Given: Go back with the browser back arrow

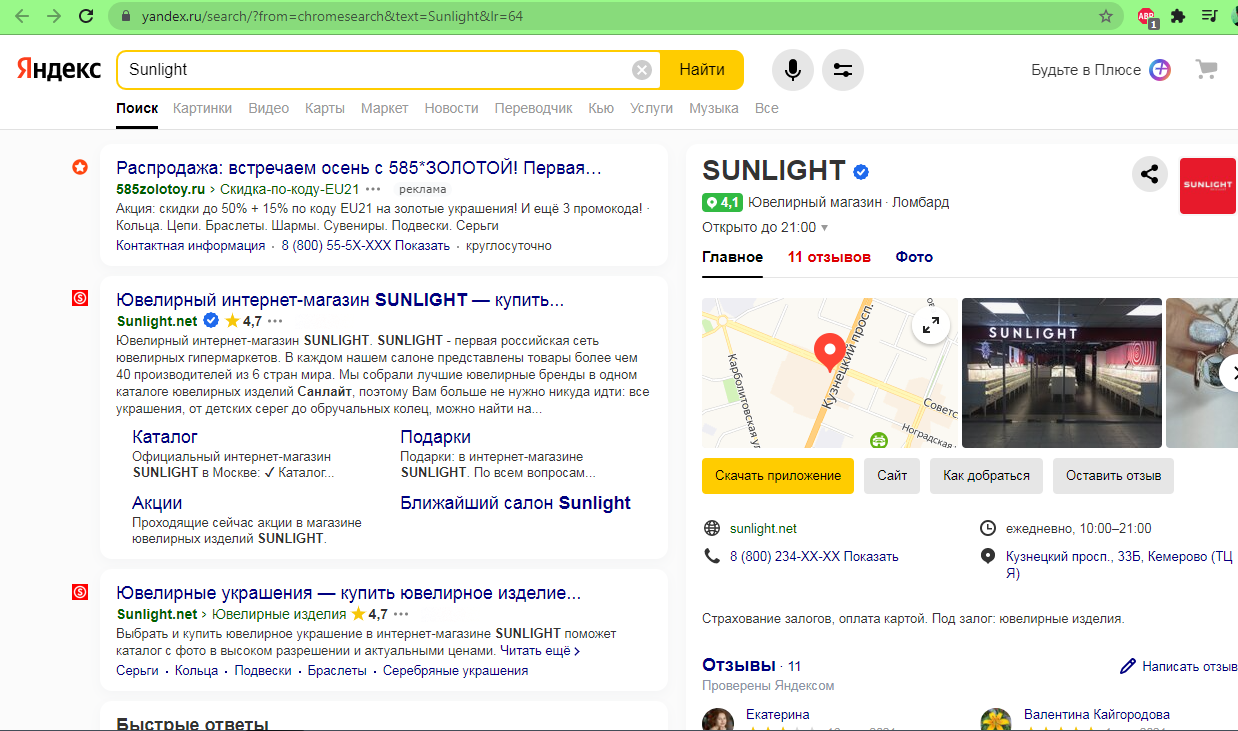Looking at the screenshot, I should point(22,16).
